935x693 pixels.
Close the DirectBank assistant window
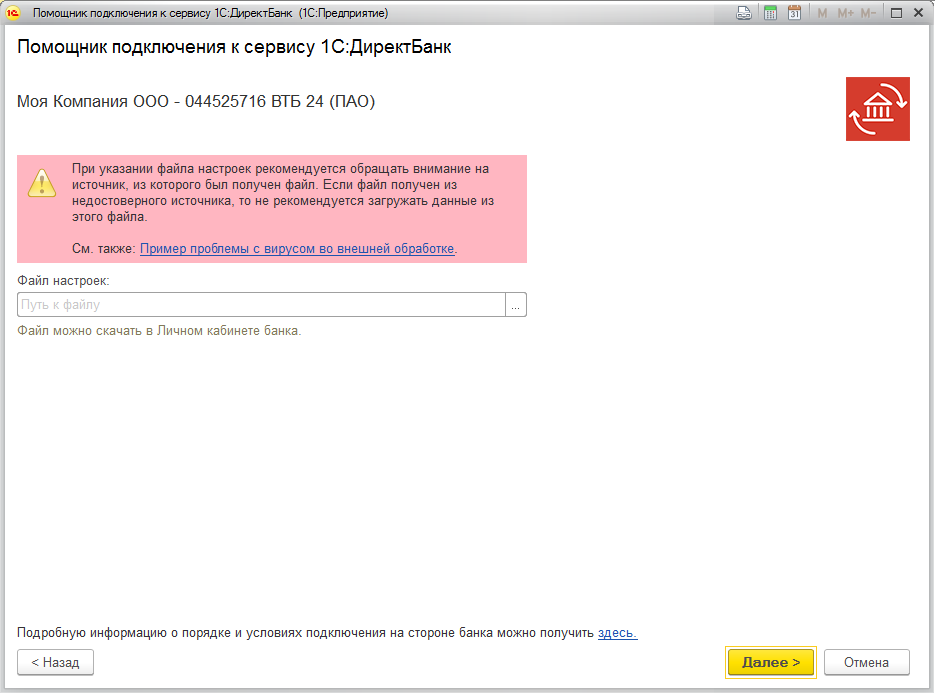(x=918, y=13)
